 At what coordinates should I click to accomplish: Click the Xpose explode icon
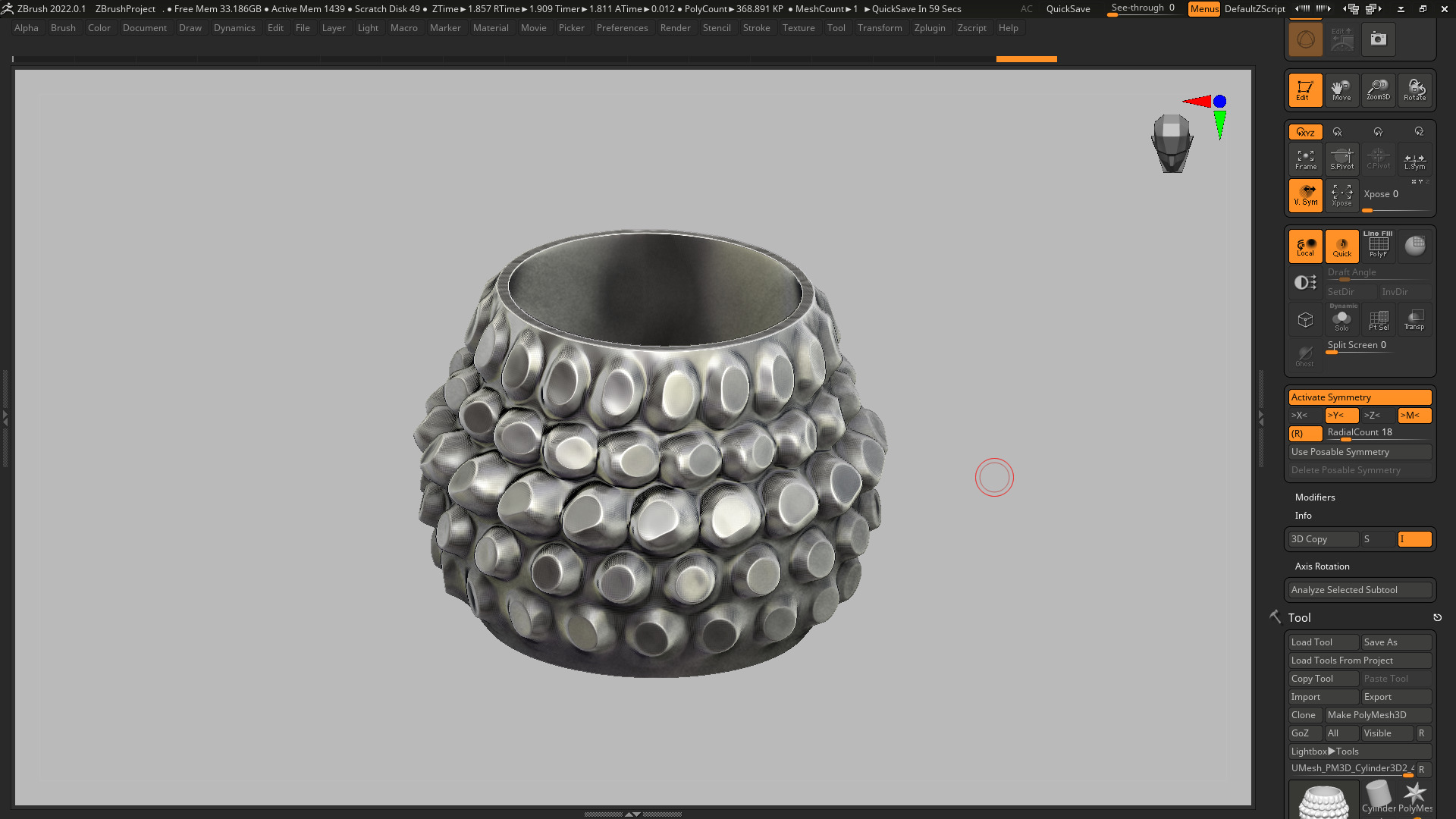(x=1341, y=196)
